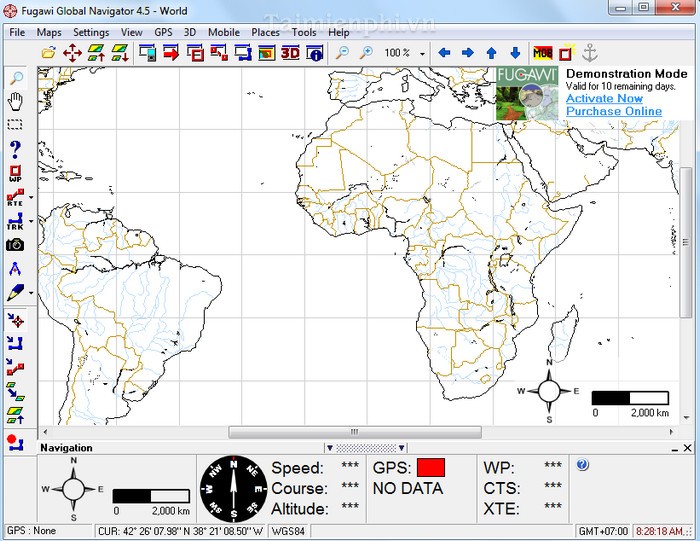Click the mobile device window icon
The width and height of the screenshot is (700, 541).
[147, 53]
